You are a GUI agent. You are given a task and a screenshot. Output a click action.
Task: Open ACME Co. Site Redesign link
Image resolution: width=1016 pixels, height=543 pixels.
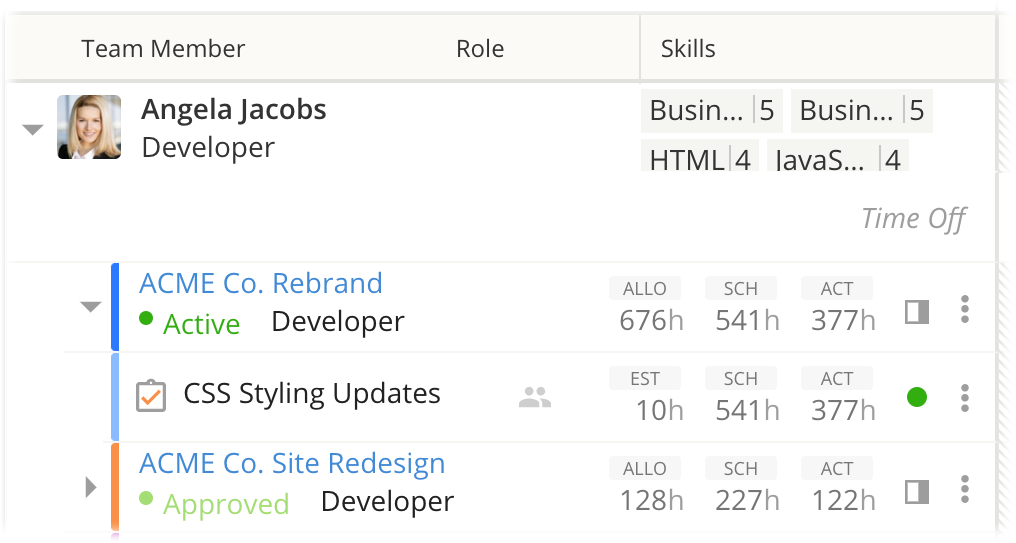[x=292, y=464]
